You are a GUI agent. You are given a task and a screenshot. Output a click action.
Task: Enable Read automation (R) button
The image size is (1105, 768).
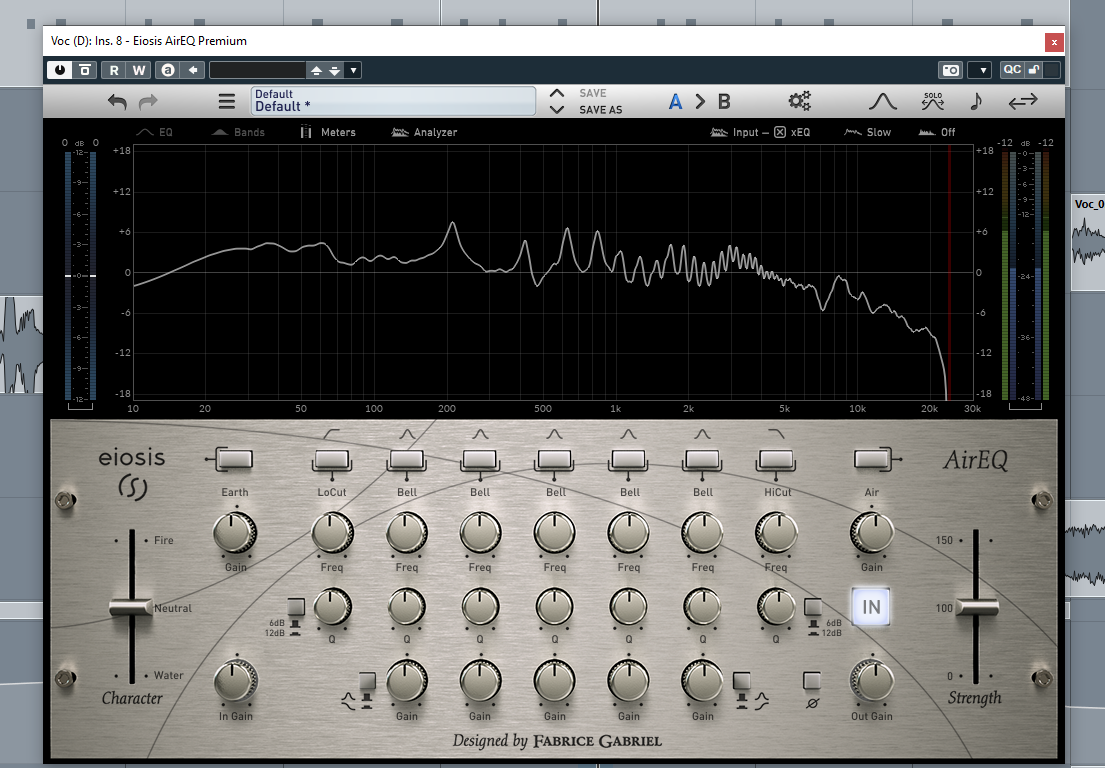pyautogui.click(x=114, y=70)
